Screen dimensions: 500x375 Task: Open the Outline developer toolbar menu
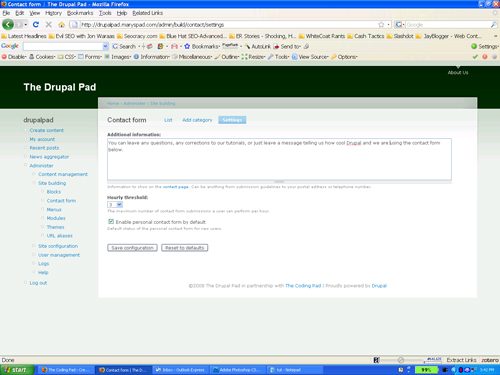point(227,57)
